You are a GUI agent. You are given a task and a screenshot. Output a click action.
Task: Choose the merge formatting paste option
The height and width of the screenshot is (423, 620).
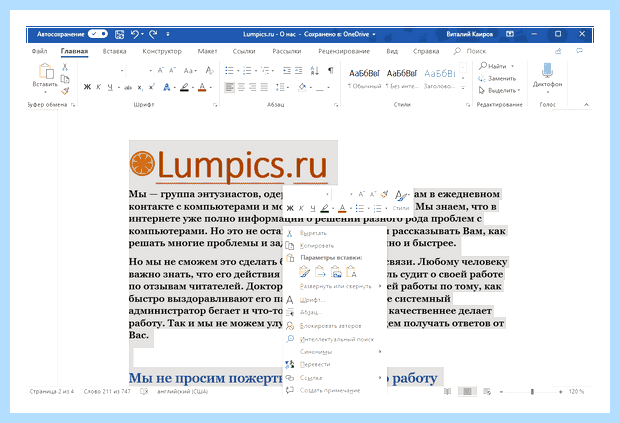click(x=320, y=272)
